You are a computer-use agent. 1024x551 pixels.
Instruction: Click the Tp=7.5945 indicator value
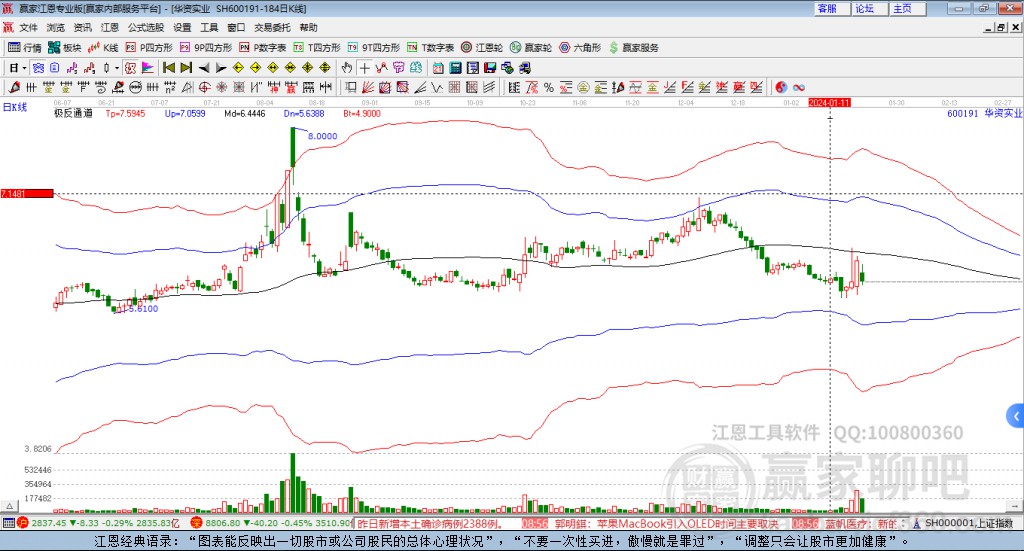click(125, 114)
